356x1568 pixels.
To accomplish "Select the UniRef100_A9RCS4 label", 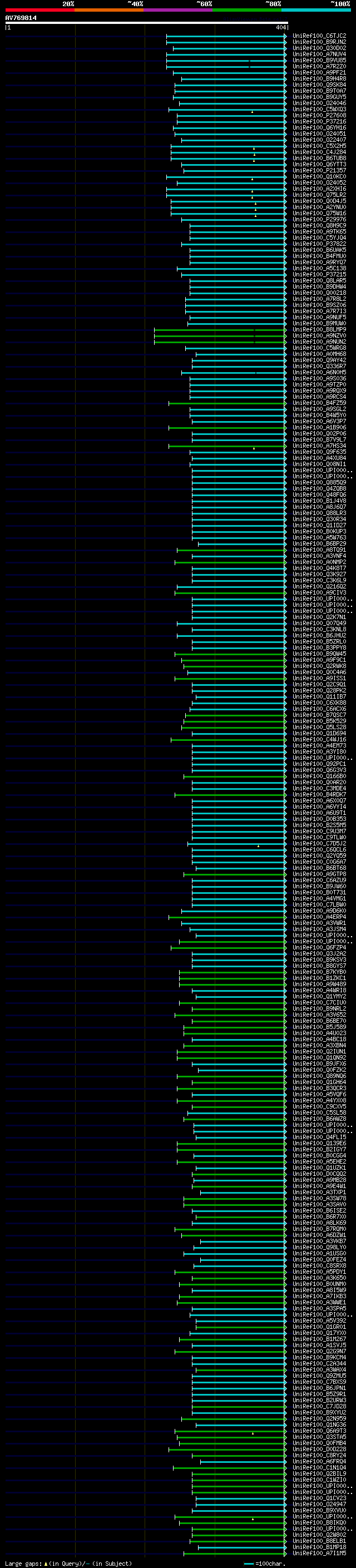I will (x=319, y=397).
